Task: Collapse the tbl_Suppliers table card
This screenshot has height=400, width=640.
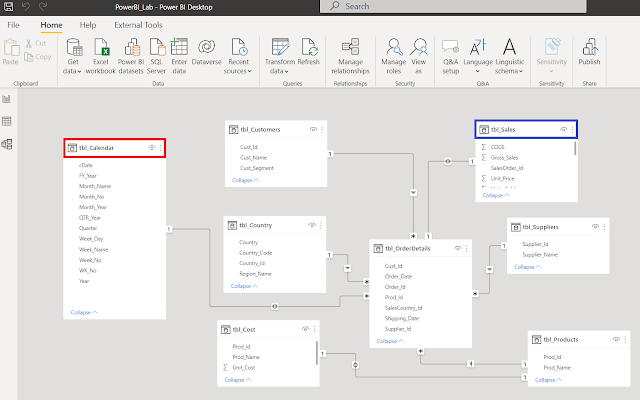Action: [x=527, y=267]
